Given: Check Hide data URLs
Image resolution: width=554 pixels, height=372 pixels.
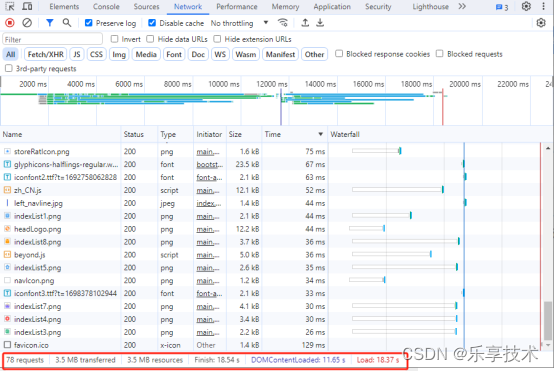Looking at the screenshot, I should [x=150, y=39].
